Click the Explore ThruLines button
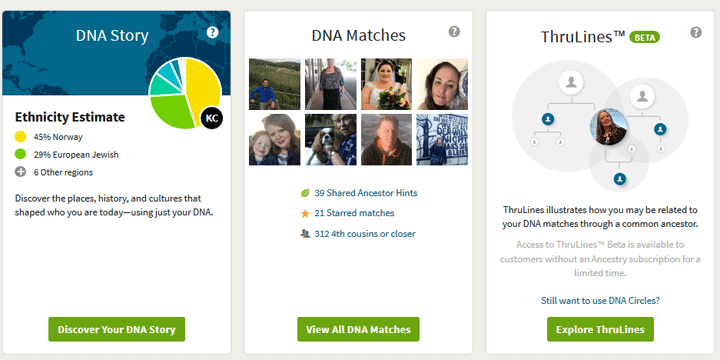 (600, 329)
